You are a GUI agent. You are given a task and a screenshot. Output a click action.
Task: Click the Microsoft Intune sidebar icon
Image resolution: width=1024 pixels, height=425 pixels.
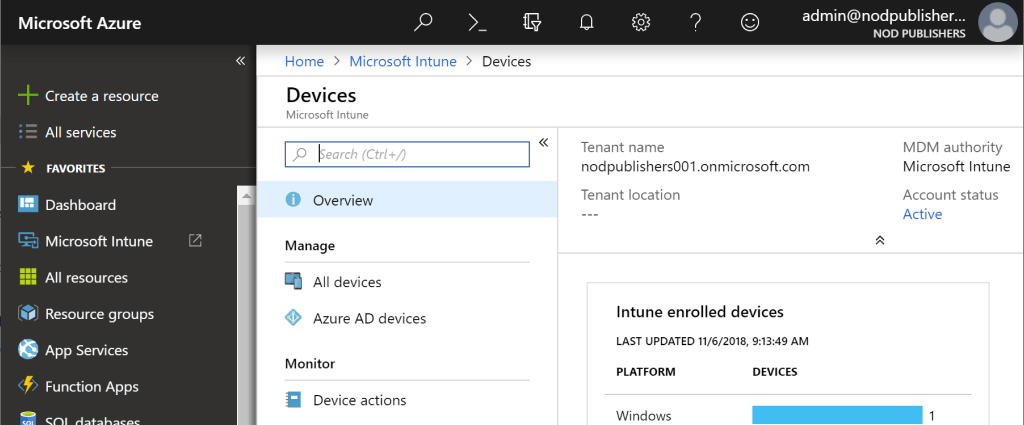[28, 241]
